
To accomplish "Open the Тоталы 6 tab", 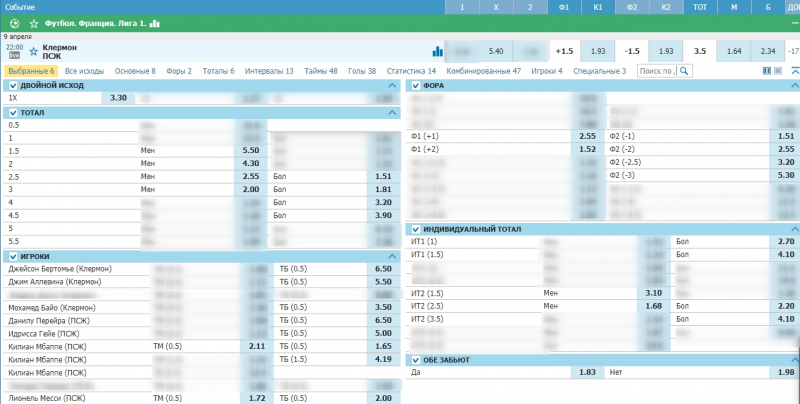I will pyautogui.click(x=218, y=71).
